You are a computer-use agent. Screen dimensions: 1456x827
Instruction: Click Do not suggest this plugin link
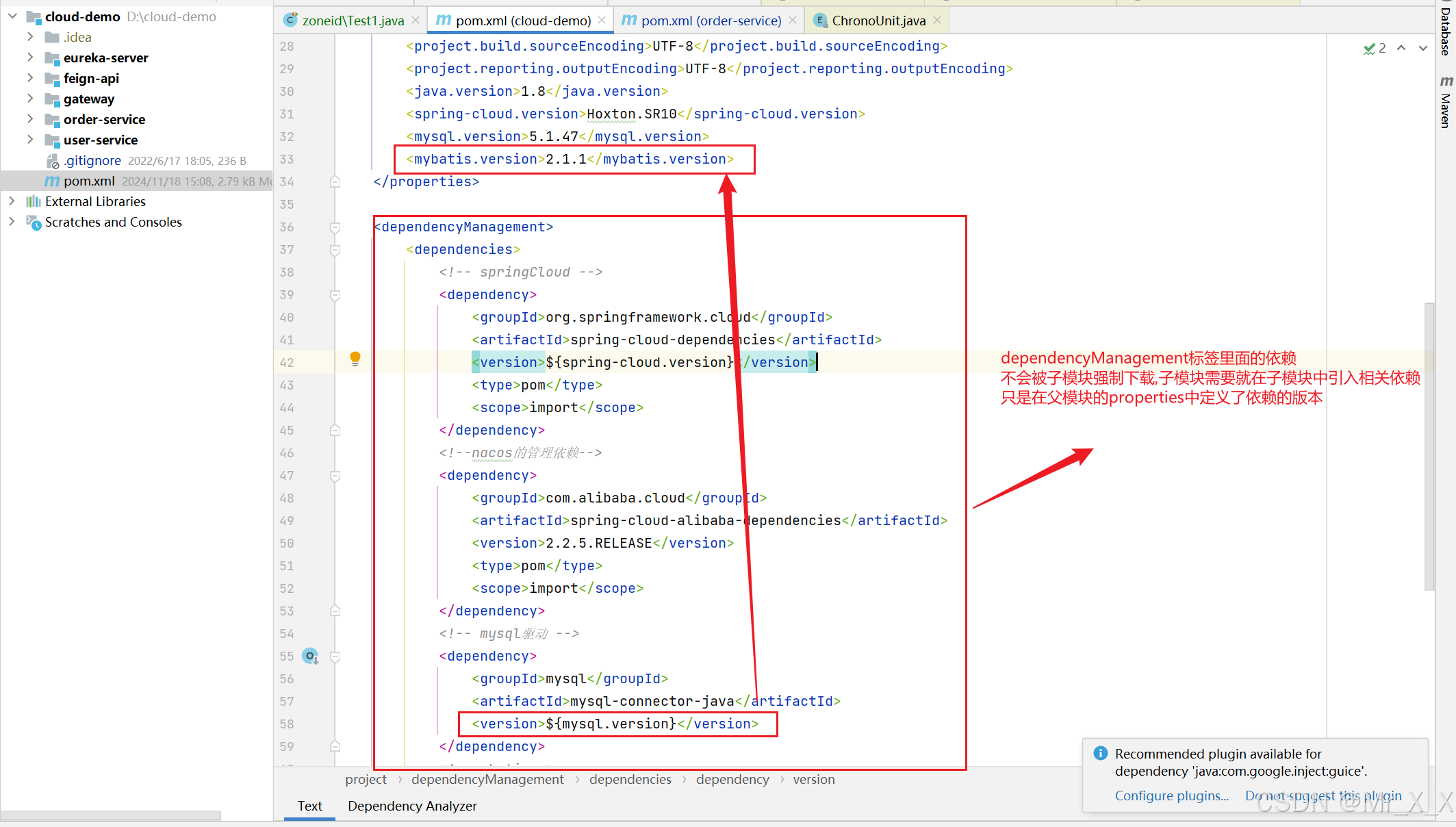coord(1323,796)
